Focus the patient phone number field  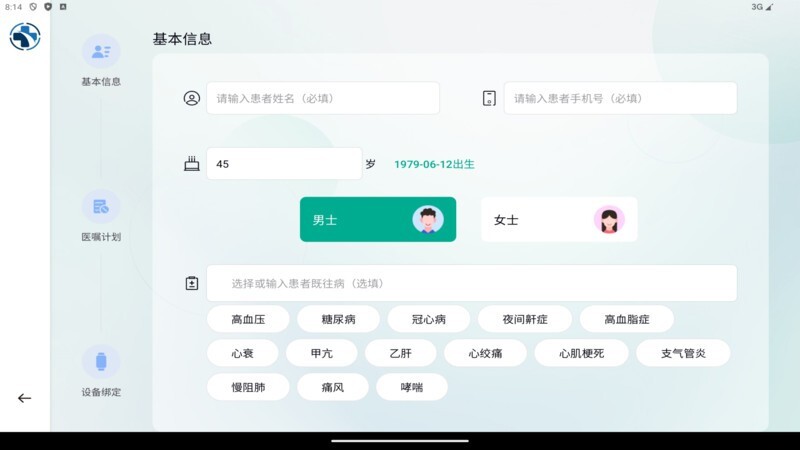[620, 98]
